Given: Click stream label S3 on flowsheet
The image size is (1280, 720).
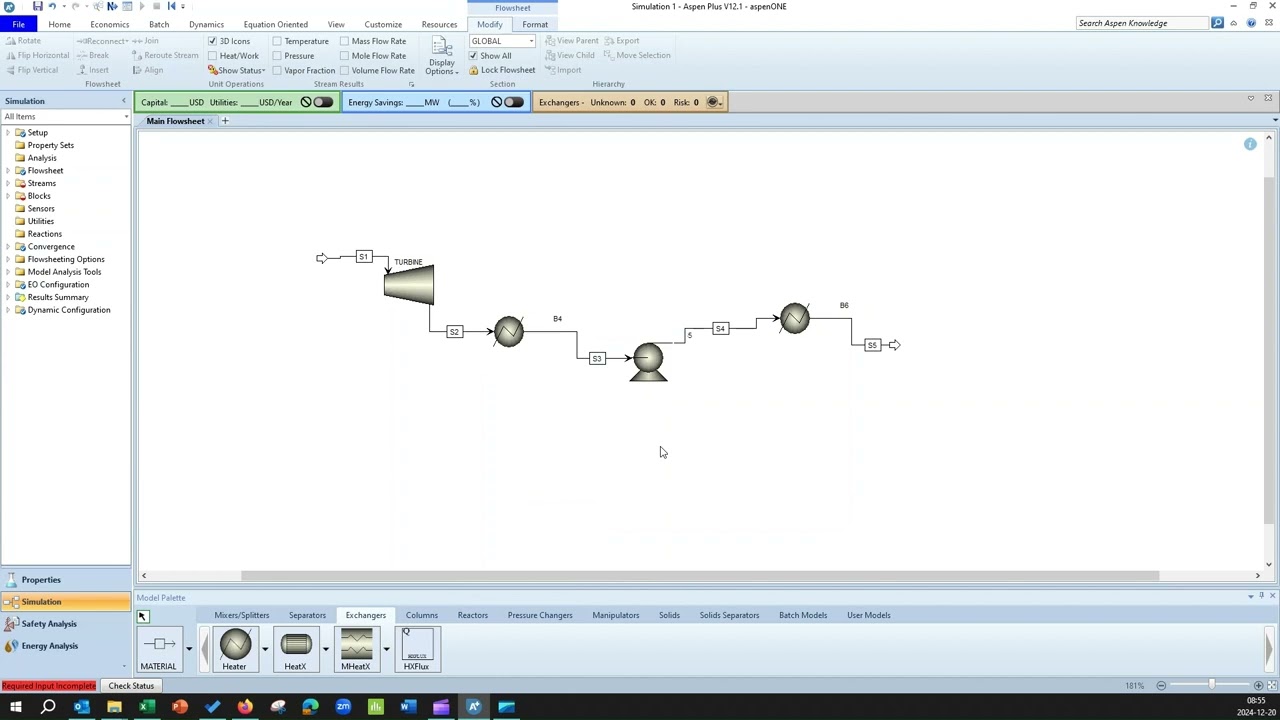Looking at the screenshot, I should click(597, 358).
